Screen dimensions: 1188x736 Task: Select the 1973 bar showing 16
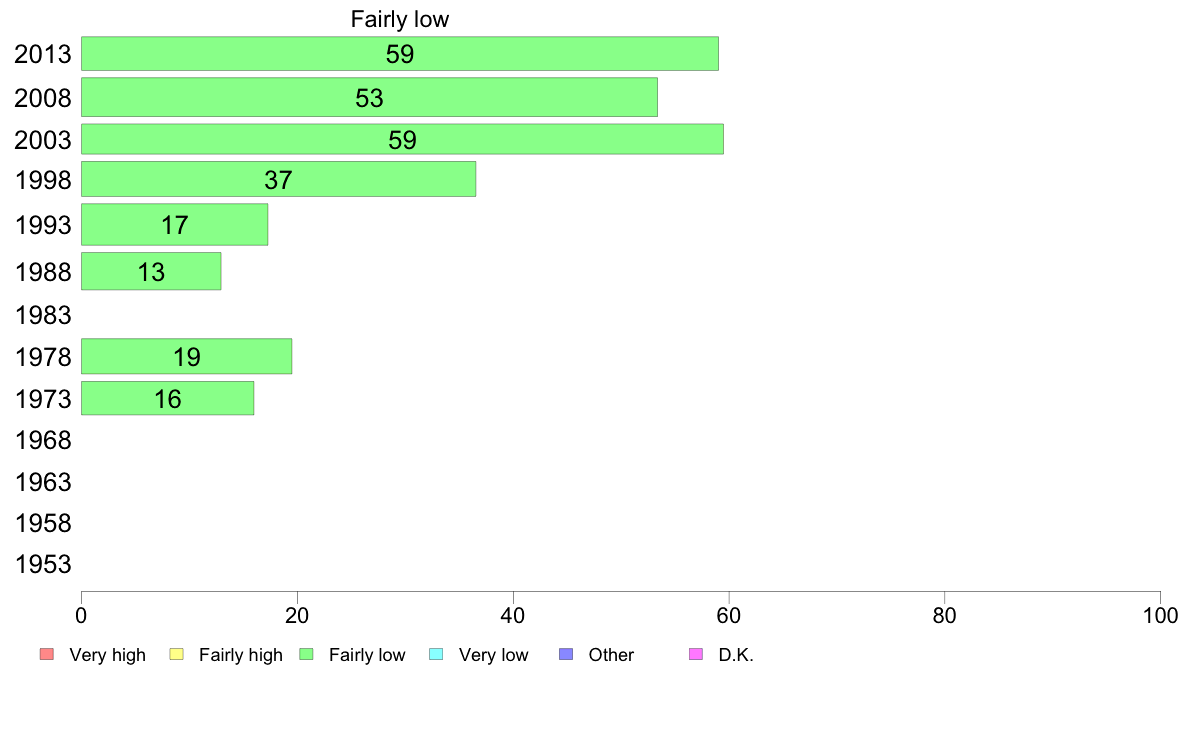point(167,399)
